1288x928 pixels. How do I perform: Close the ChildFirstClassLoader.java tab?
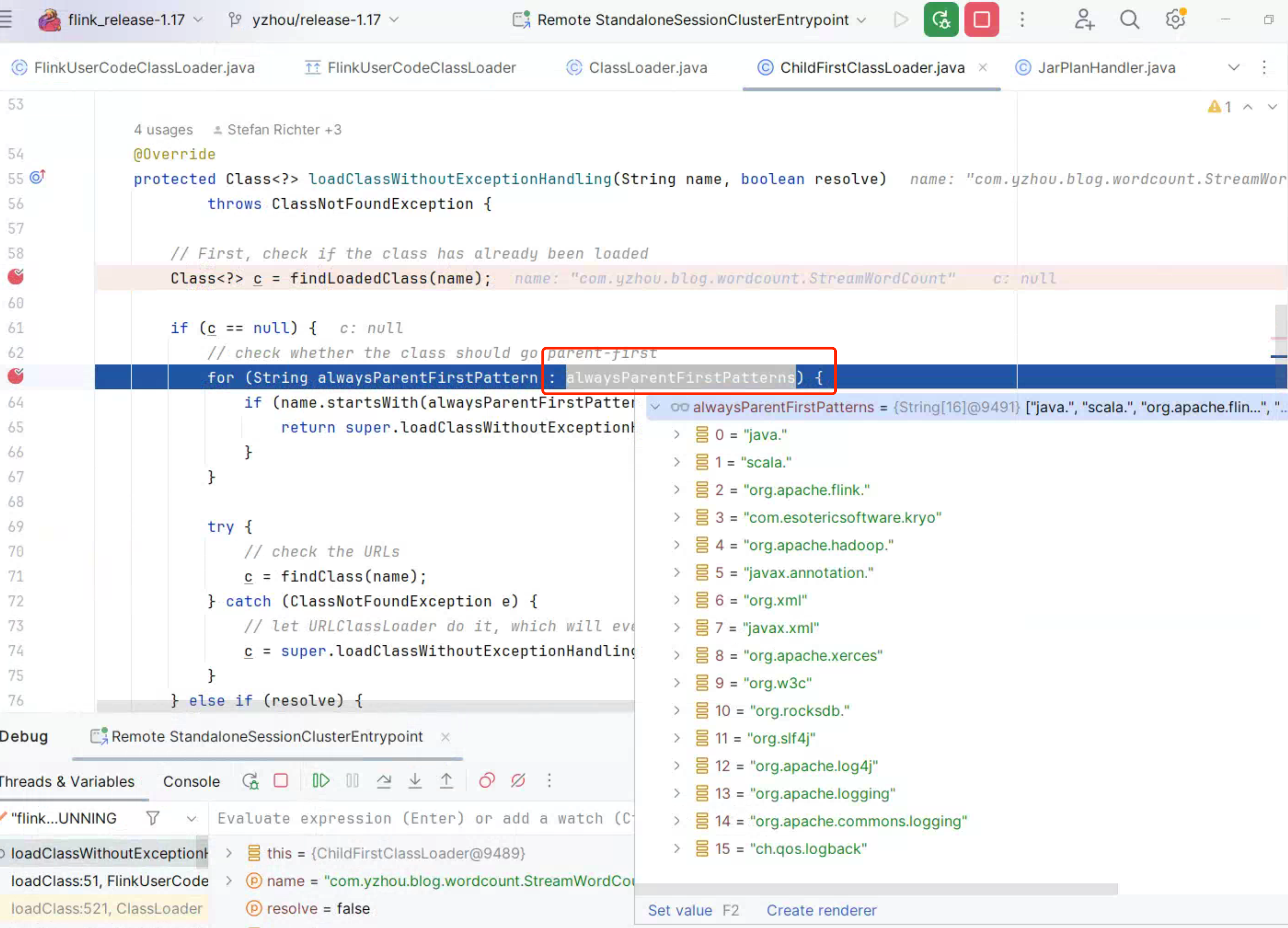point(983,68)
